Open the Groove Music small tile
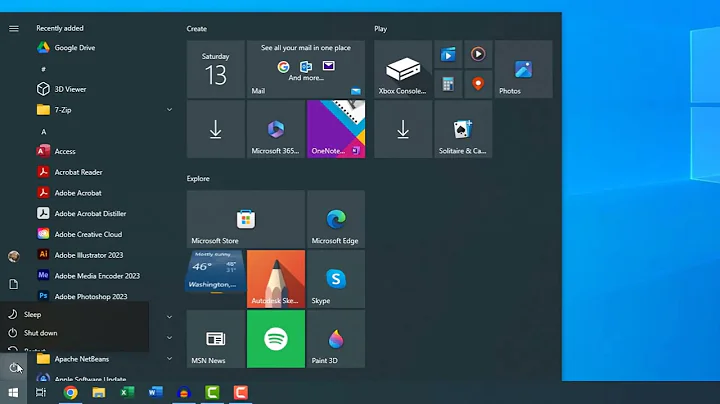This screenshot has height=404, width=720. tap(478, 55)
